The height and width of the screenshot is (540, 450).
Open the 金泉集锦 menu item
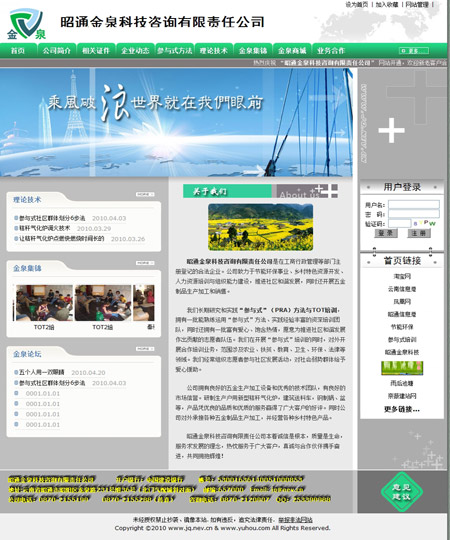click(x=253, y=51)
